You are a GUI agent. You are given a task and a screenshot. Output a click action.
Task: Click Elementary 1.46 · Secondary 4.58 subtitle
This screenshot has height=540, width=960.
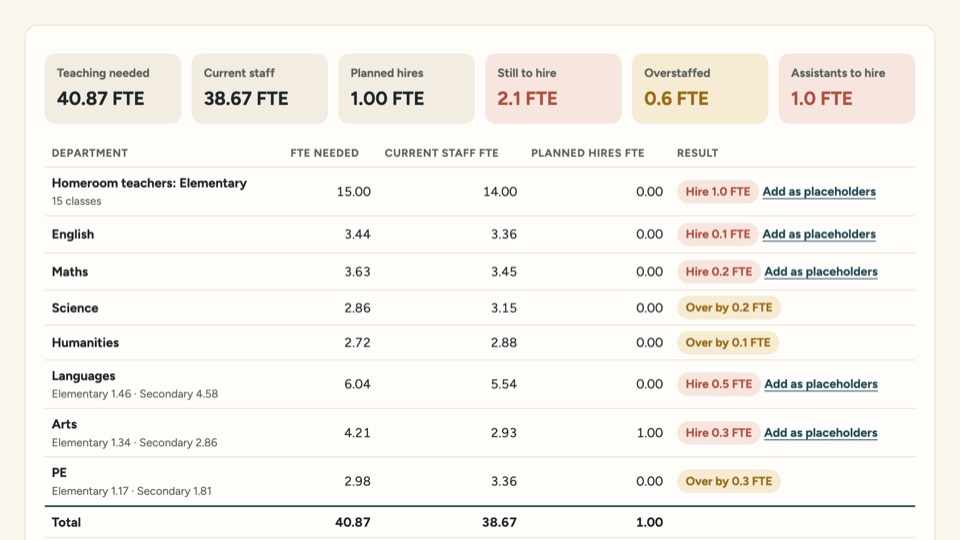pos(135,394)
